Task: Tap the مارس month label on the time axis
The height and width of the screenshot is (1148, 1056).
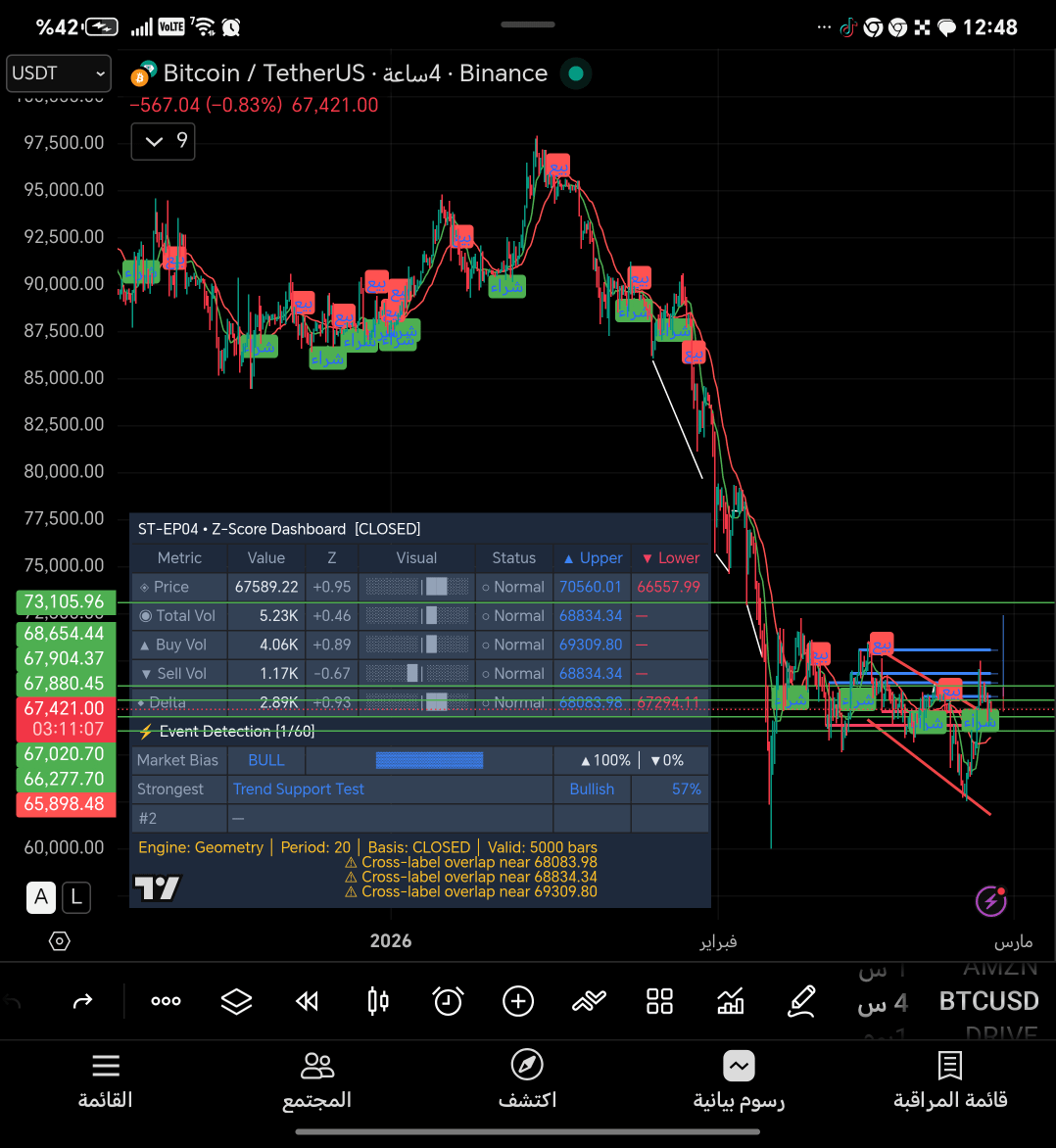Action: tap(1014, 942)
